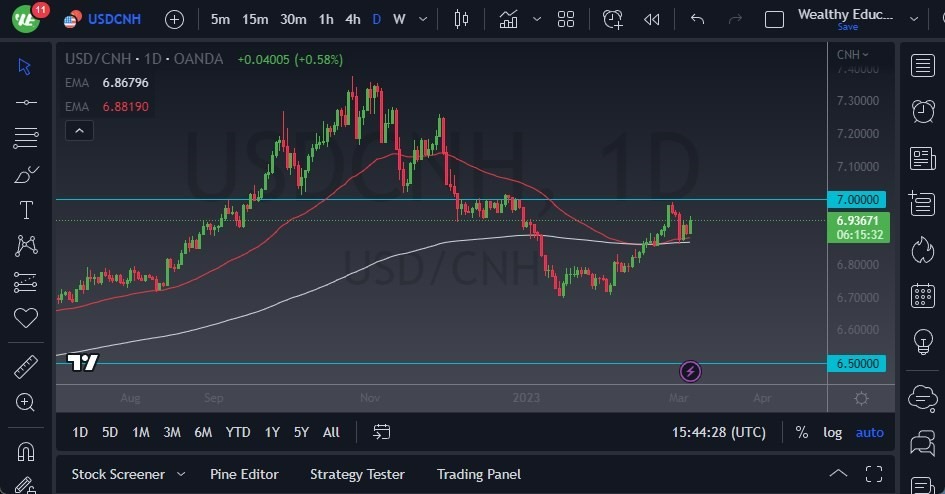This screenshot has height=494, width=945.
Task: Click the candlestick chart type icon
Action: click(462, 19)
